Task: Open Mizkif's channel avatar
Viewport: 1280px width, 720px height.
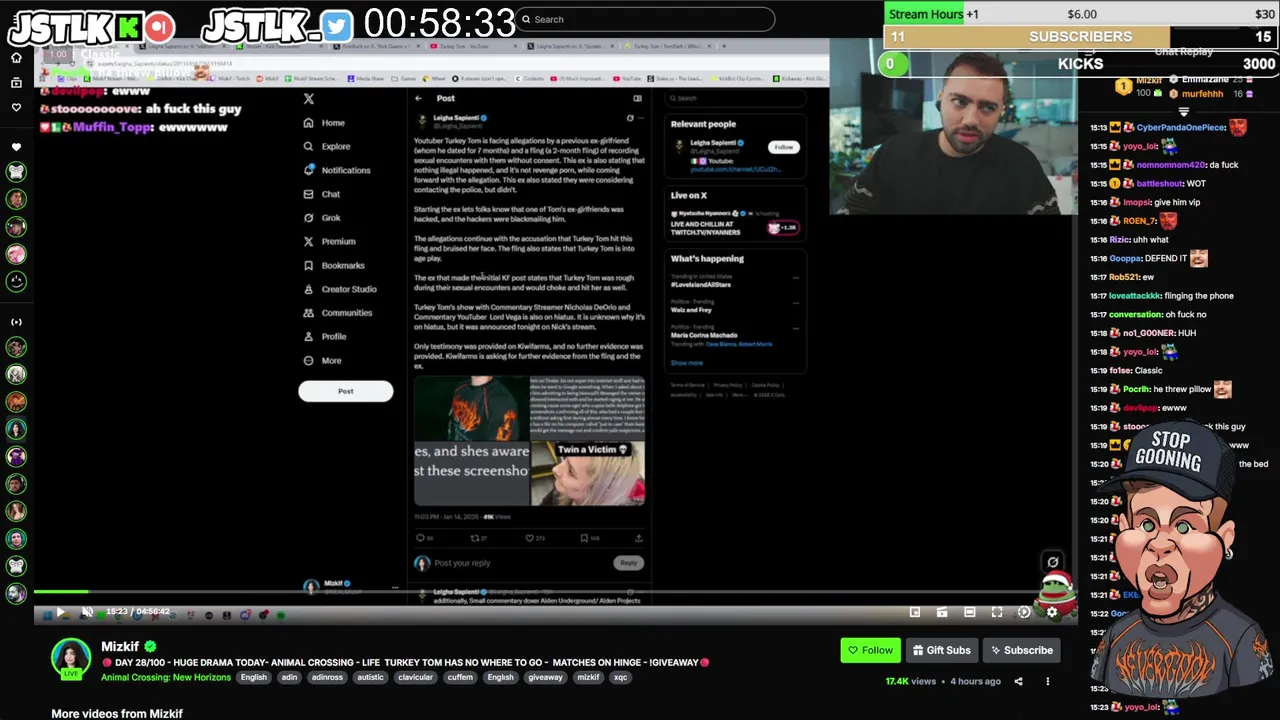Action: (71, 659)
